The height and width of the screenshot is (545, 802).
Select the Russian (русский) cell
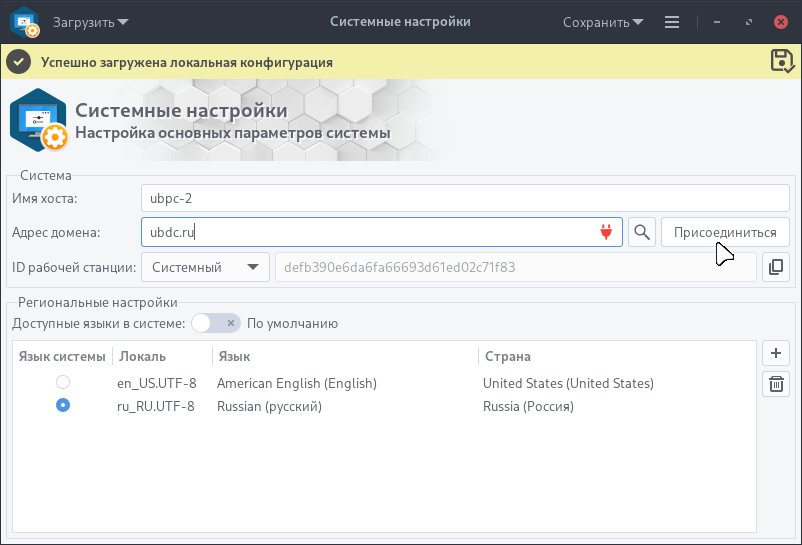click(x=269, y=406)
